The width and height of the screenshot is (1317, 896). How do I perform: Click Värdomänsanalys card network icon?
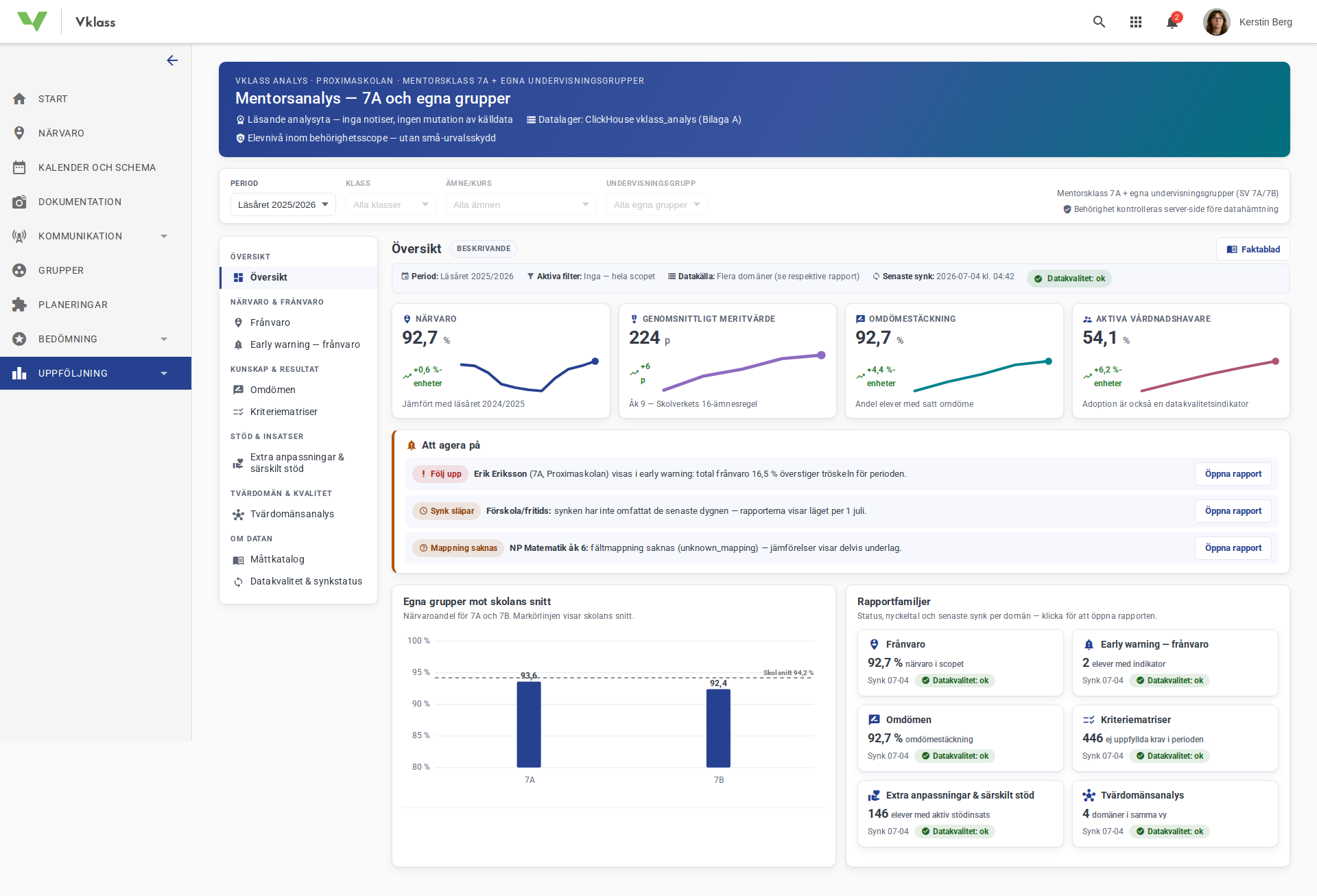tap(1089, 795)
